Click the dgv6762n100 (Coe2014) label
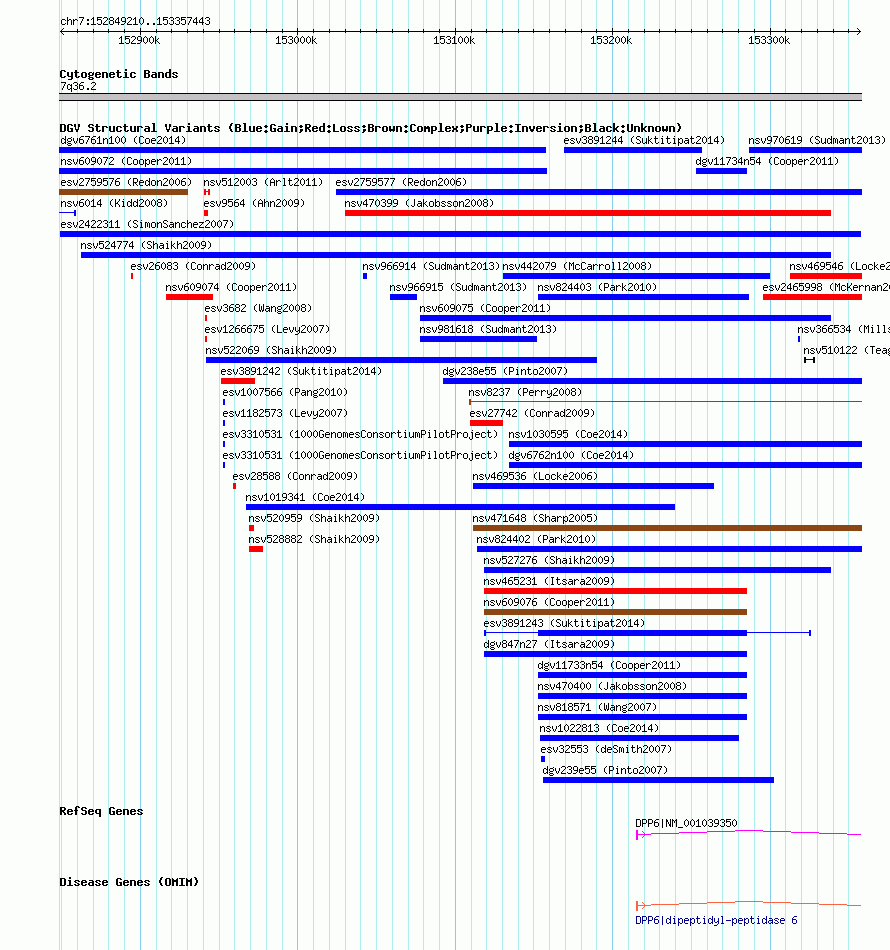Viewport: 890px width, 950px height. (571, 455)
